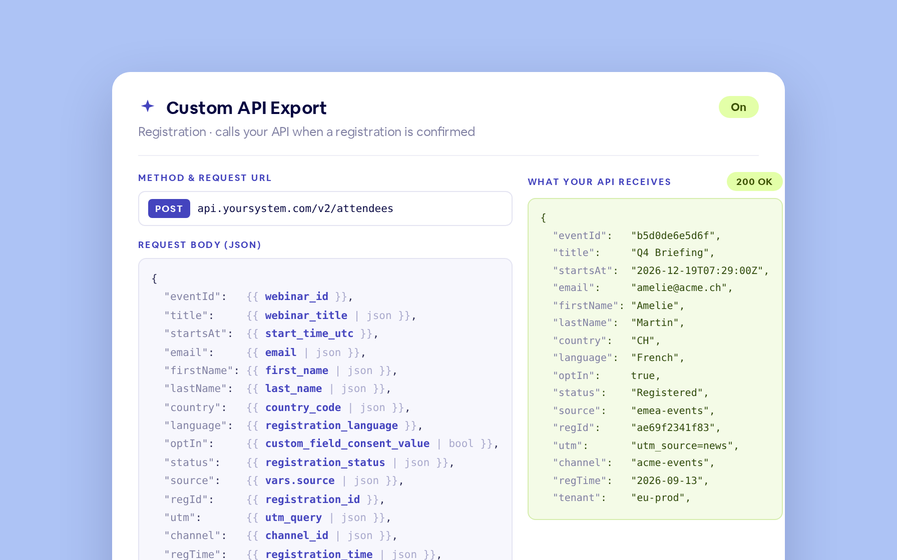Click the POST method badge

point(169,209)
